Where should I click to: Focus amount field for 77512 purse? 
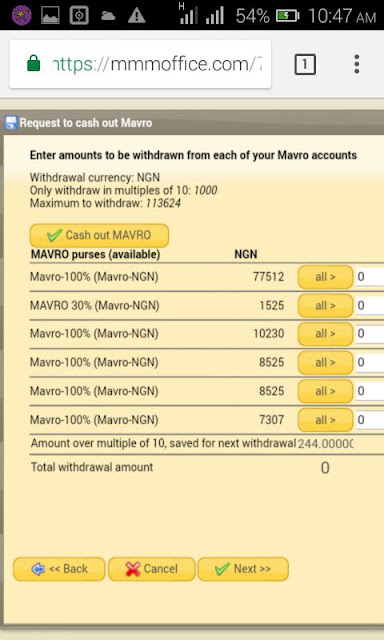pos(370,277)
